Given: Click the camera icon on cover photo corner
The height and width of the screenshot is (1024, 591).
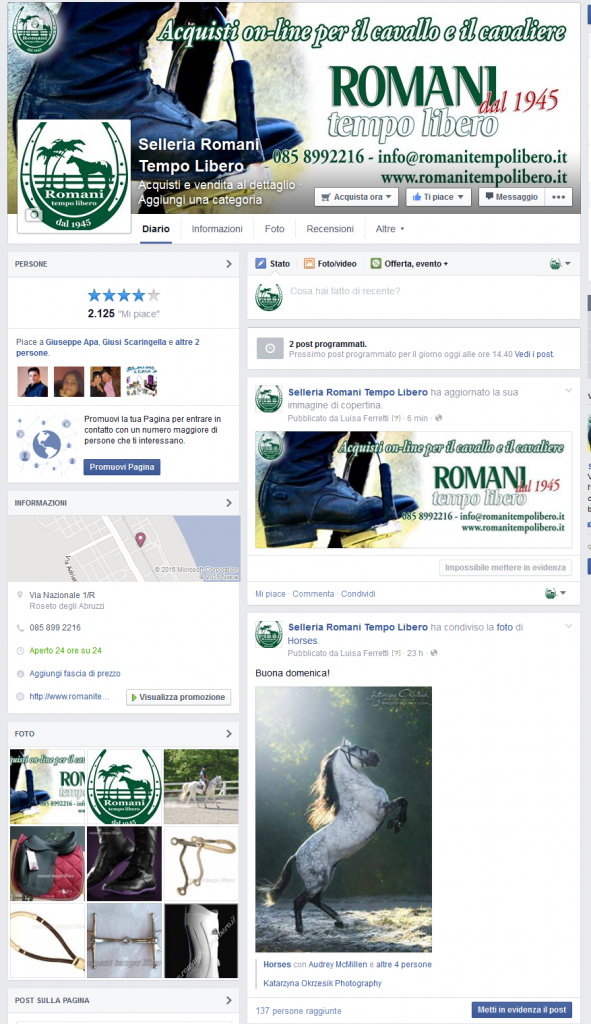Looking at the screenshot, I should (34, 25).
